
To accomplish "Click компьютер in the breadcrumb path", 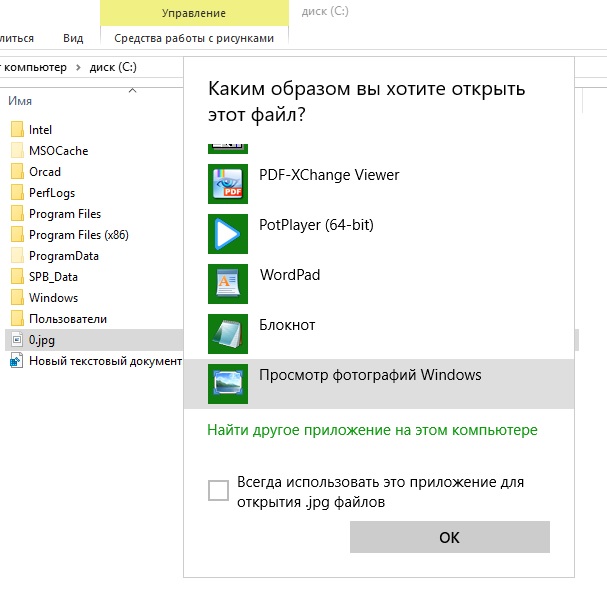I will point(36,67).
